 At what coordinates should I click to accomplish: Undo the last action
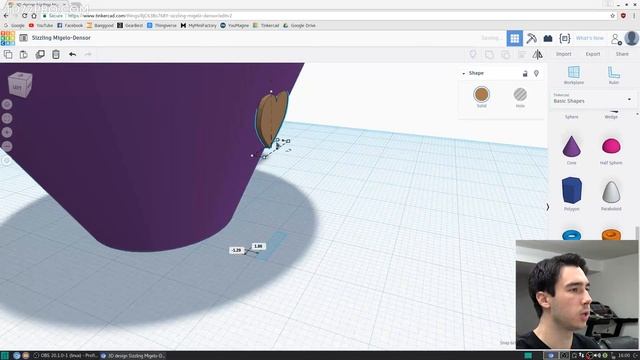[72, 54]
